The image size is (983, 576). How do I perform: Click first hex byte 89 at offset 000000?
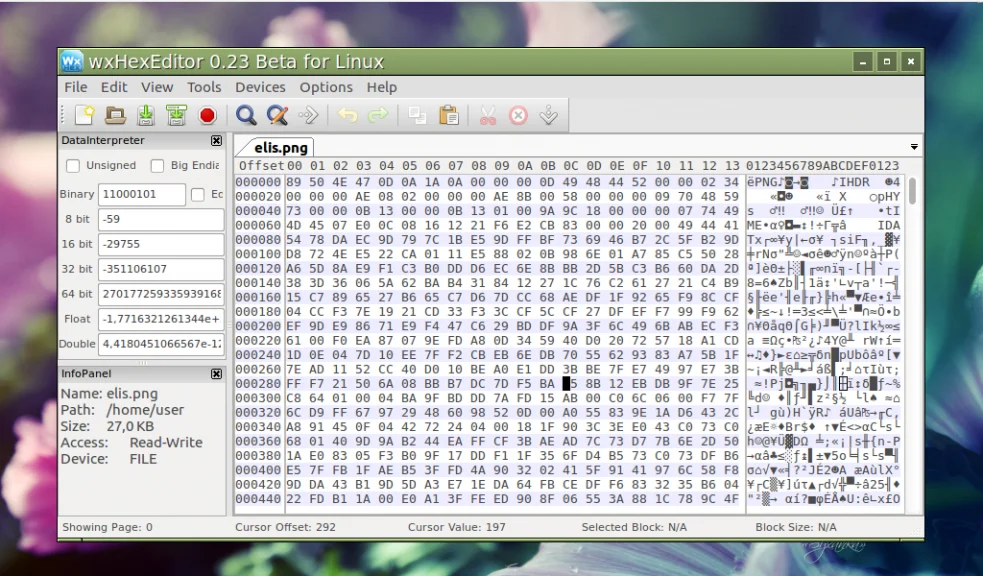pyautogui.click(x=294, y=182)
